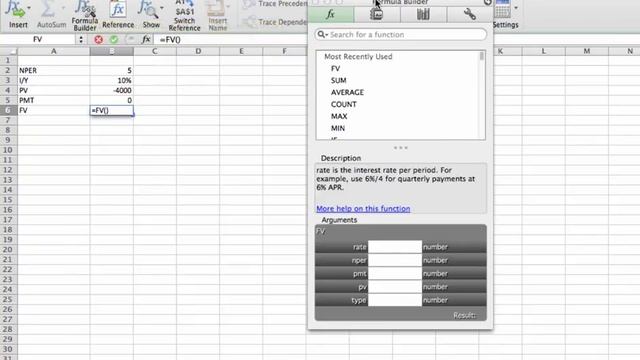Expand the Show dropdown arrow
640x360 pixels.
(x=162, y=8)
